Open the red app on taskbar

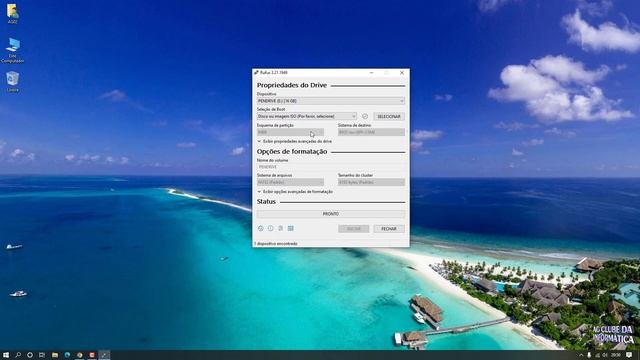coord(92,355)
